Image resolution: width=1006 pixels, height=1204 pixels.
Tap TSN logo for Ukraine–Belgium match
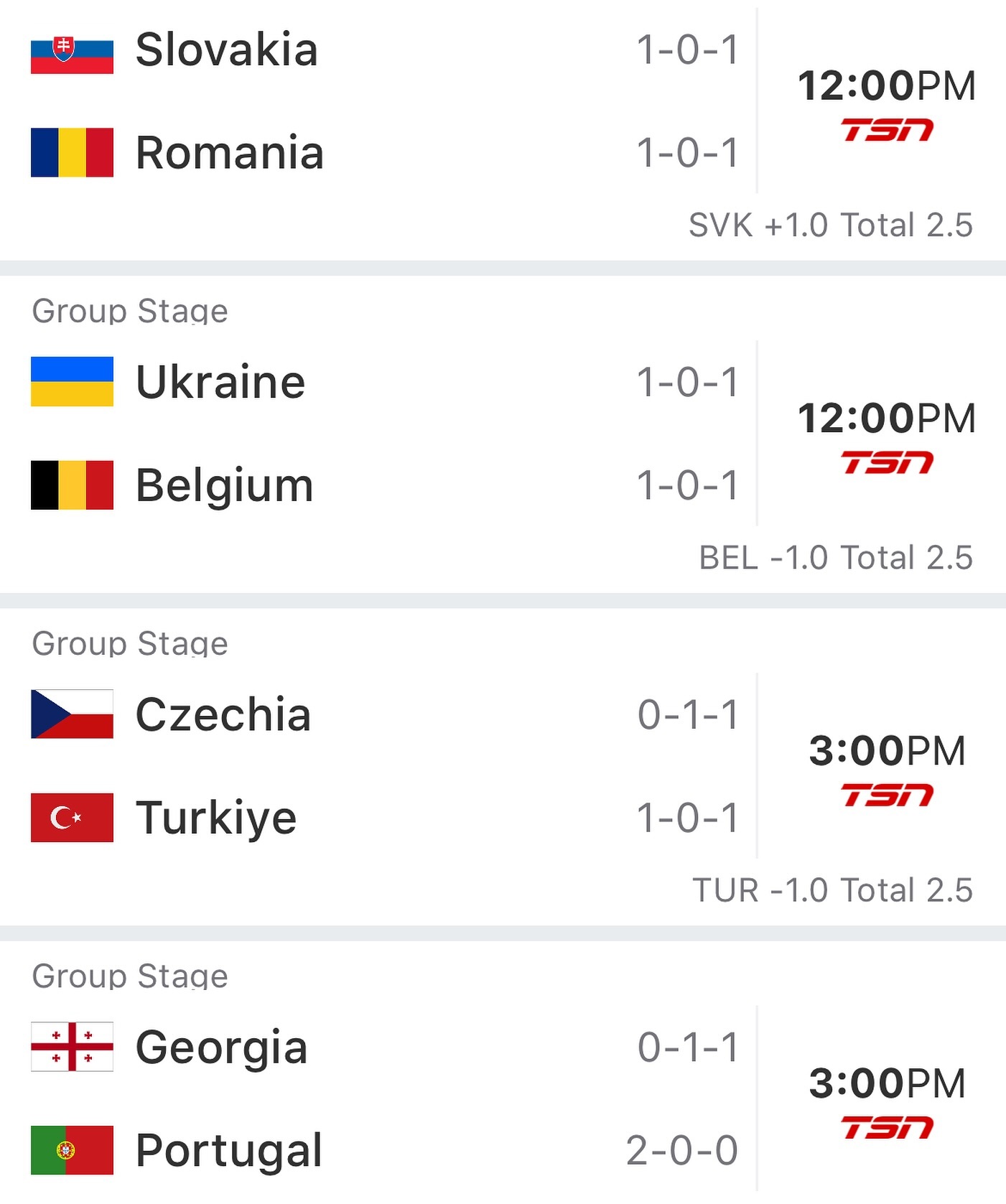tap(887, 462)
